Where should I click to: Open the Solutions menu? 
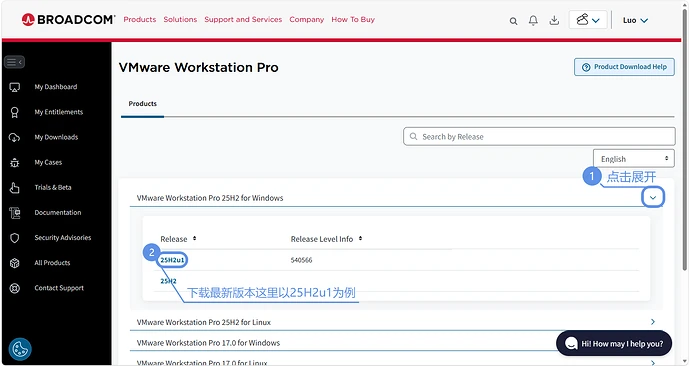pos(180,19)
